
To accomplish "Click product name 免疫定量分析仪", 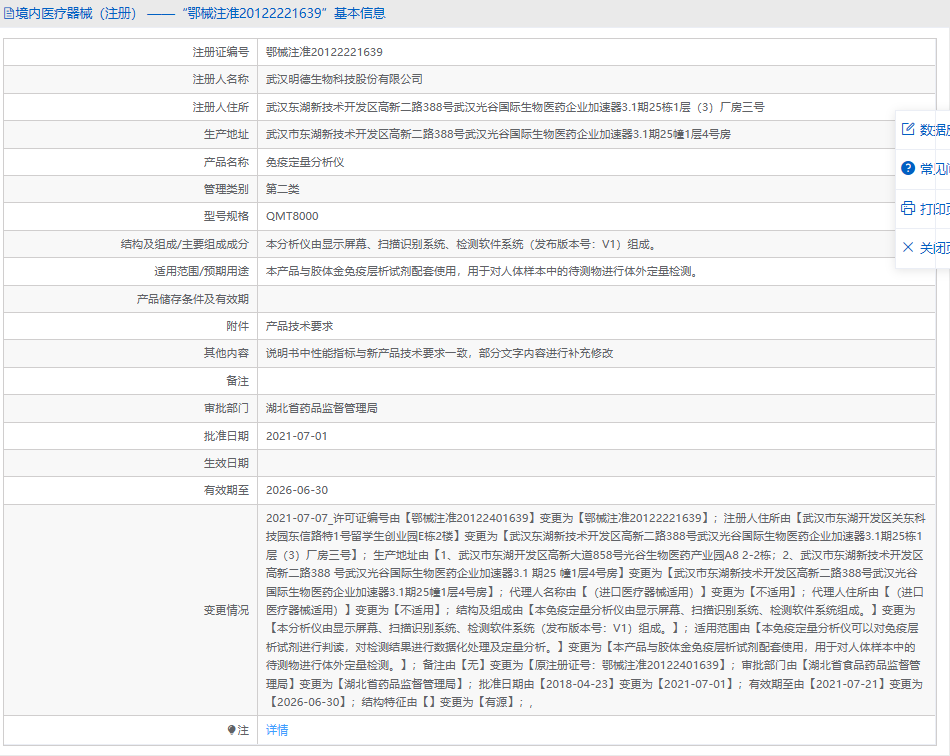I will 305,162.
